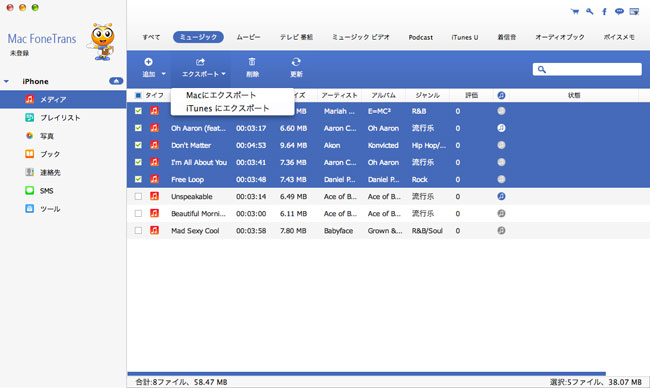Switch to the ミュージック ビデオ tab
The image size is (650, 388).
361,37
